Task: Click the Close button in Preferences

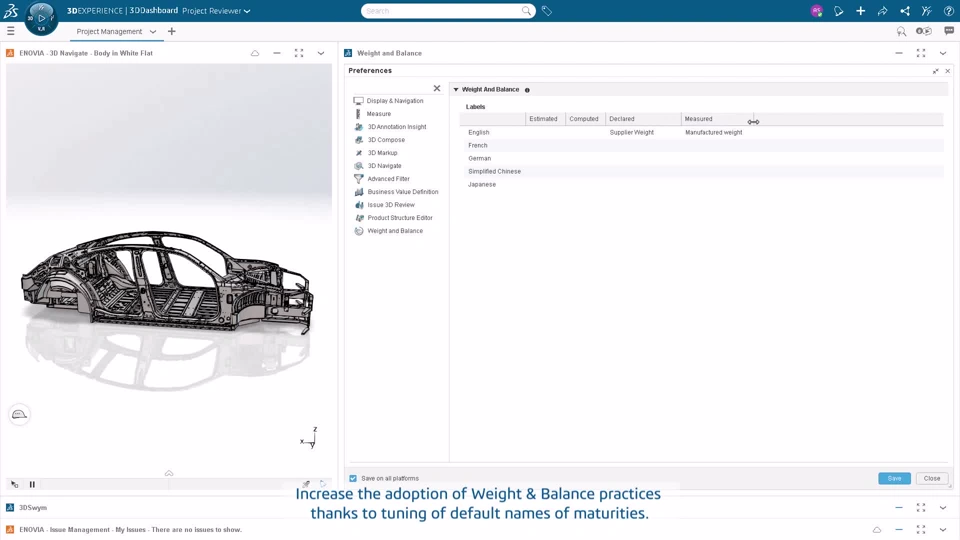Action: click(x=932, y=478)
